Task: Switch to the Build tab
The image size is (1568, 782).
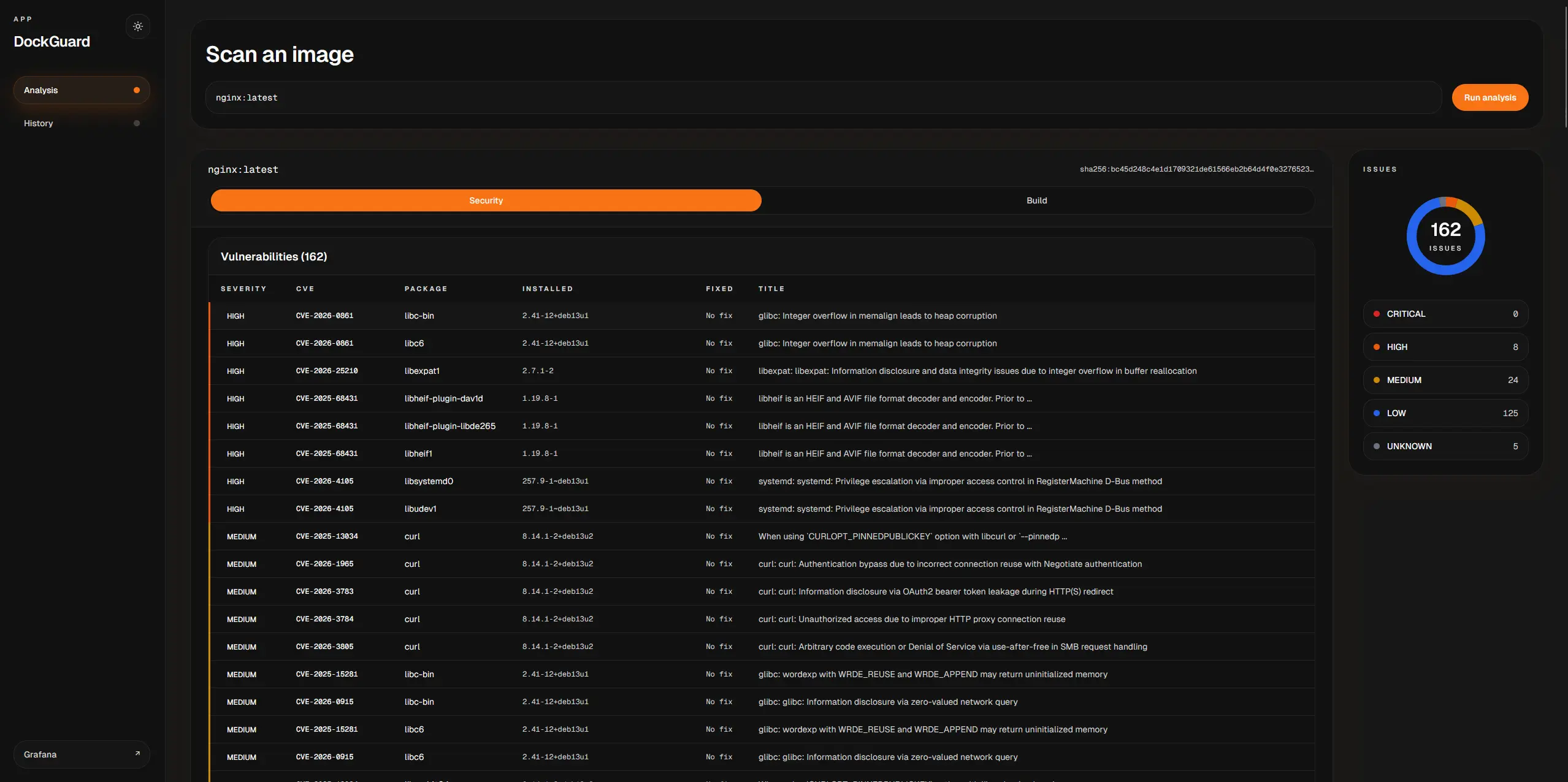Action: point(1036,200)
